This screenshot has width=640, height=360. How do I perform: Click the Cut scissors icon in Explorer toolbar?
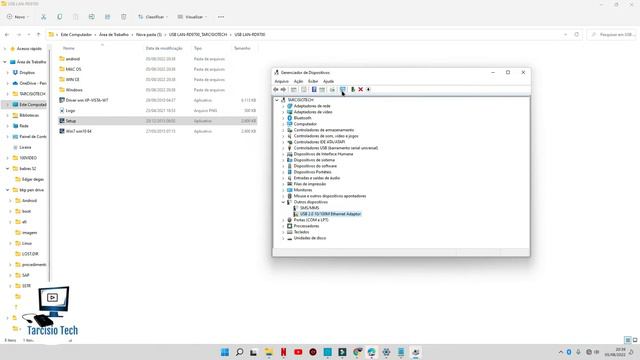point(43,17)
